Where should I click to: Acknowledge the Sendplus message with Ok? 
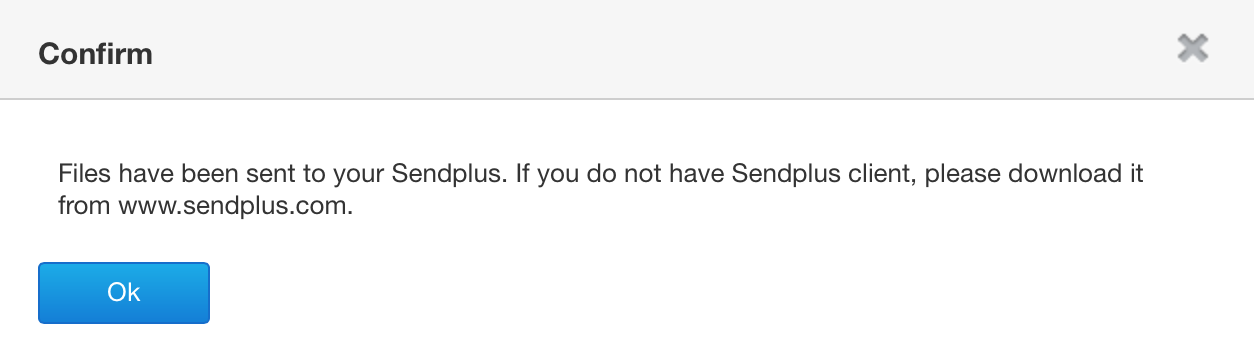[x=124, y=293]
